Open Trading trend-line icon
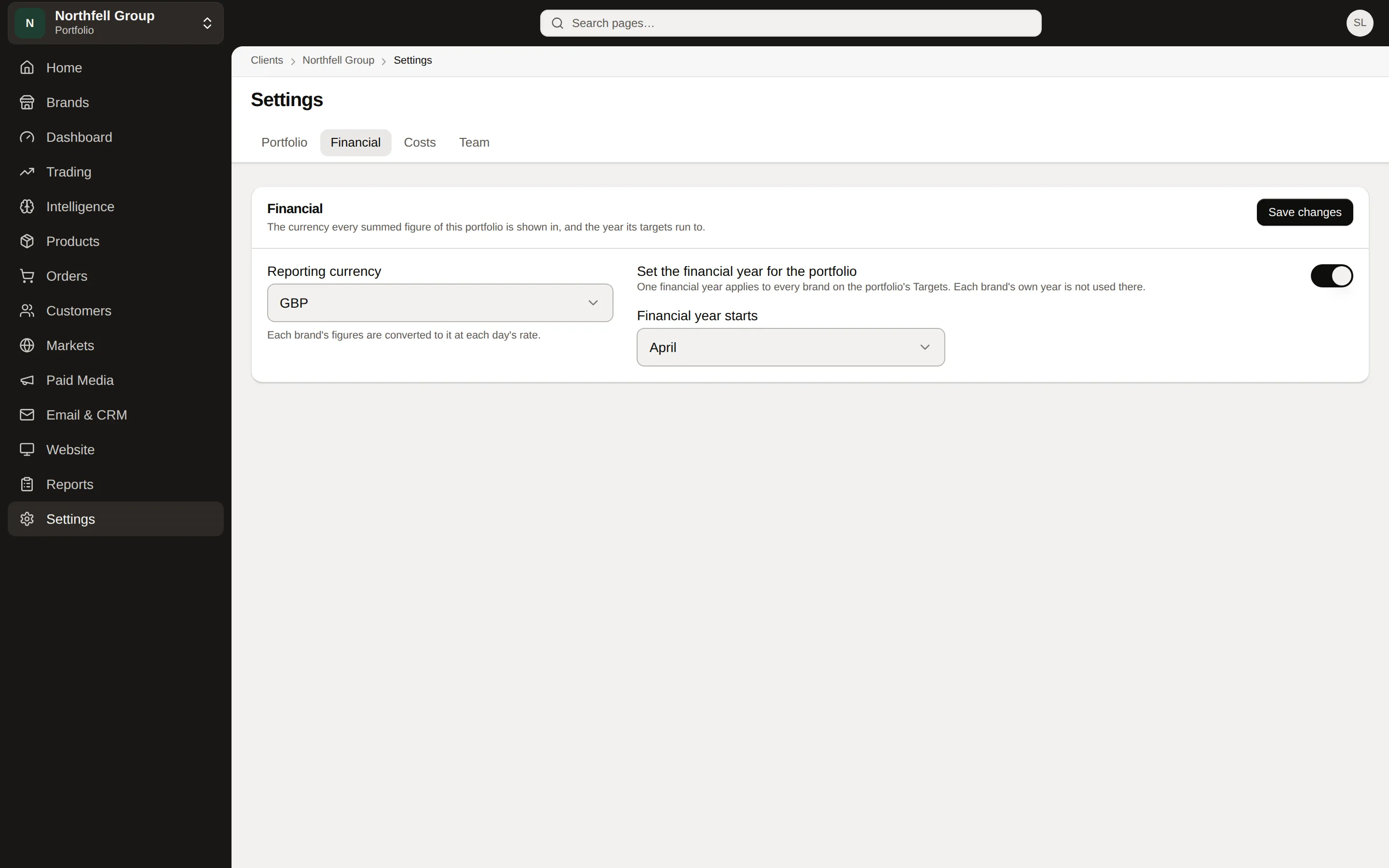 [x=27, y=172]
